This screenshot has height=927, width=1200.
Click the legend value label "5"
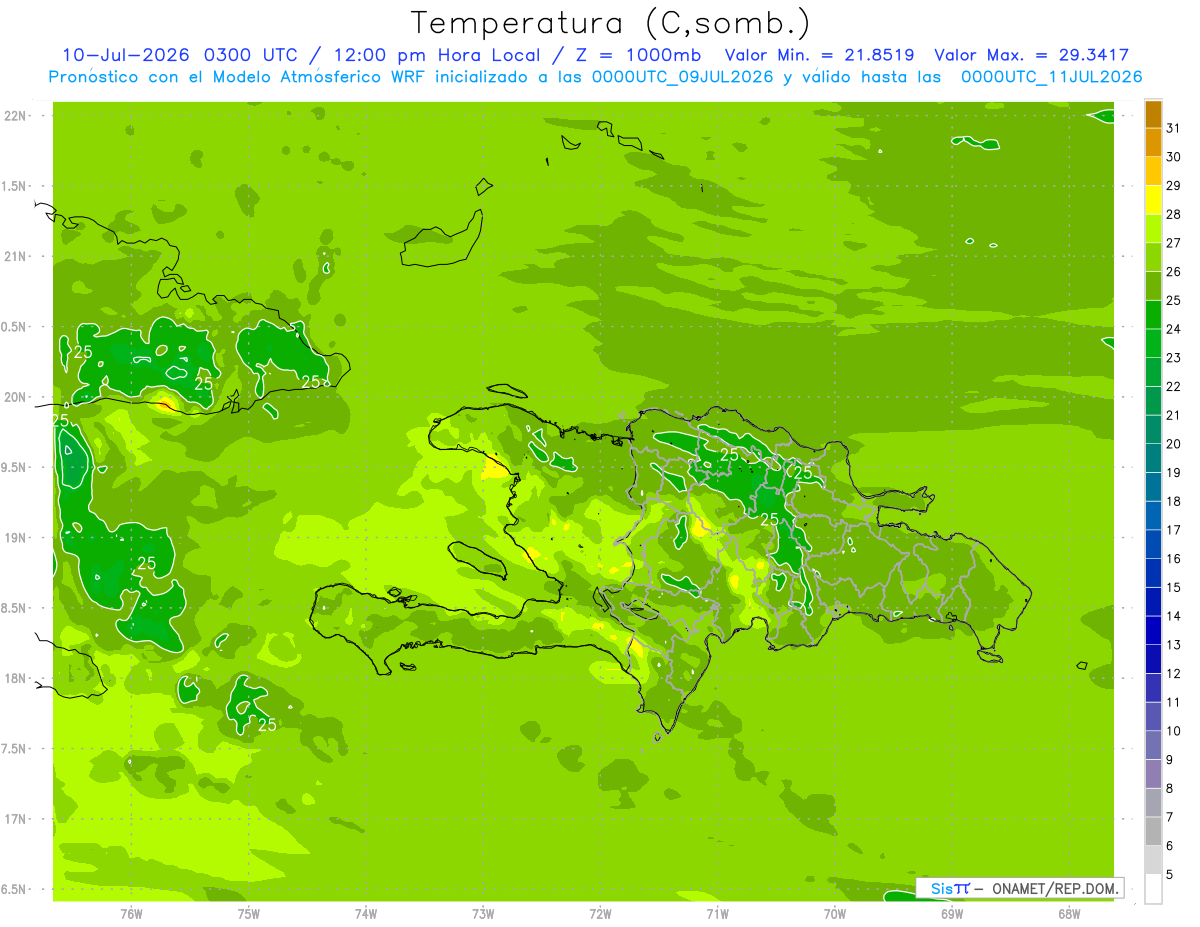[x=1169, y=875]
